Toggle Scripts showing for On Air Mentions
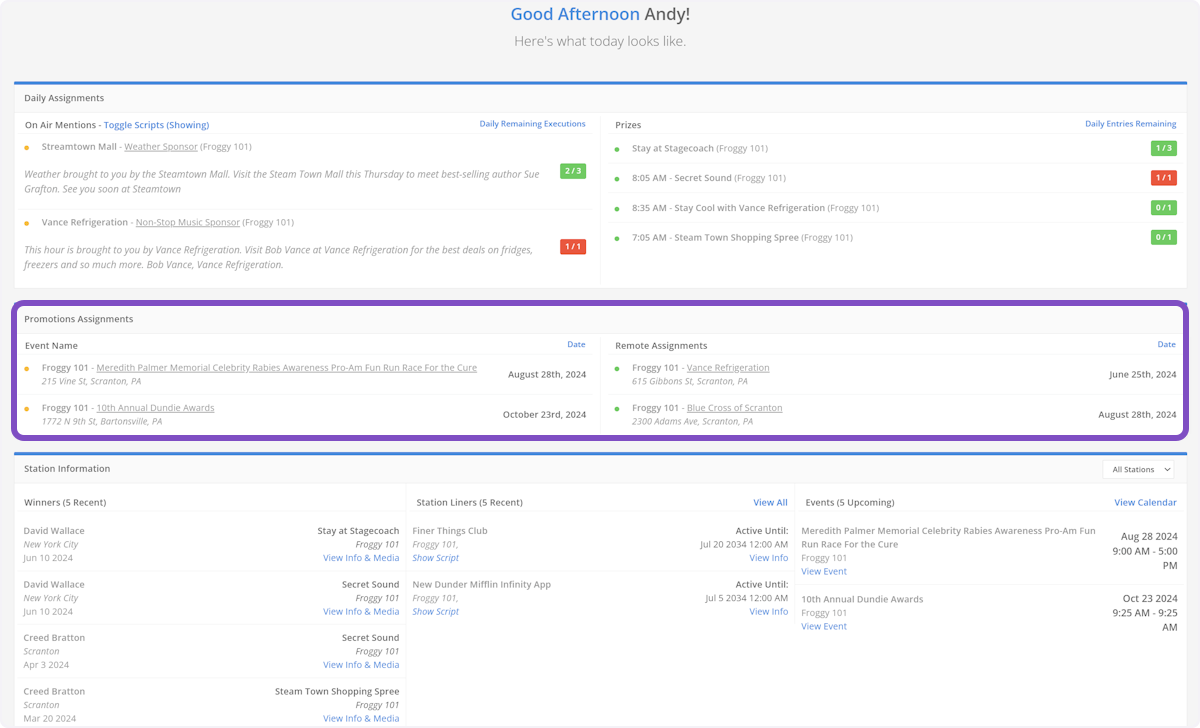 [x=156, y=125]
